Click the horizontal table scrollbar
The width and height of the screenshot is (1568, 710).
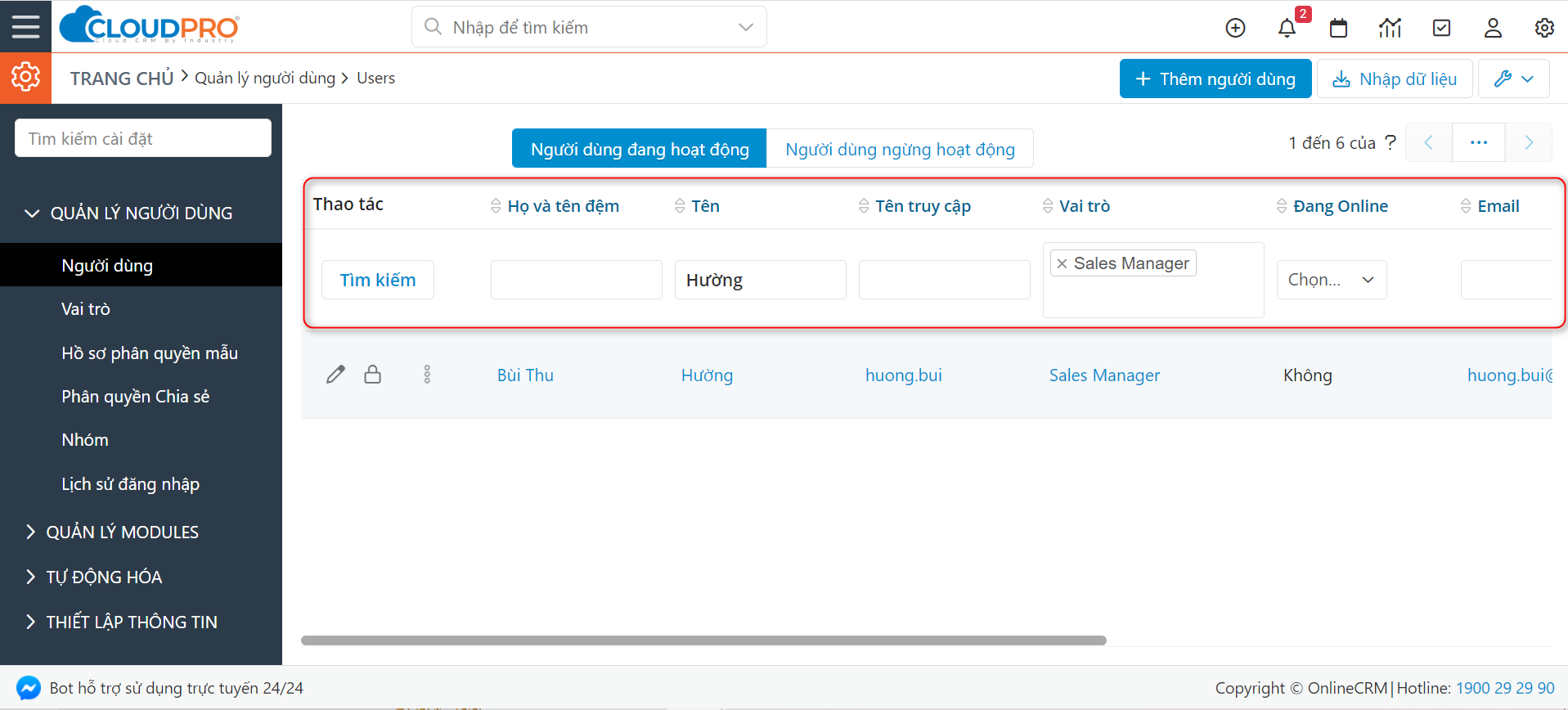[x=703, y=640]
